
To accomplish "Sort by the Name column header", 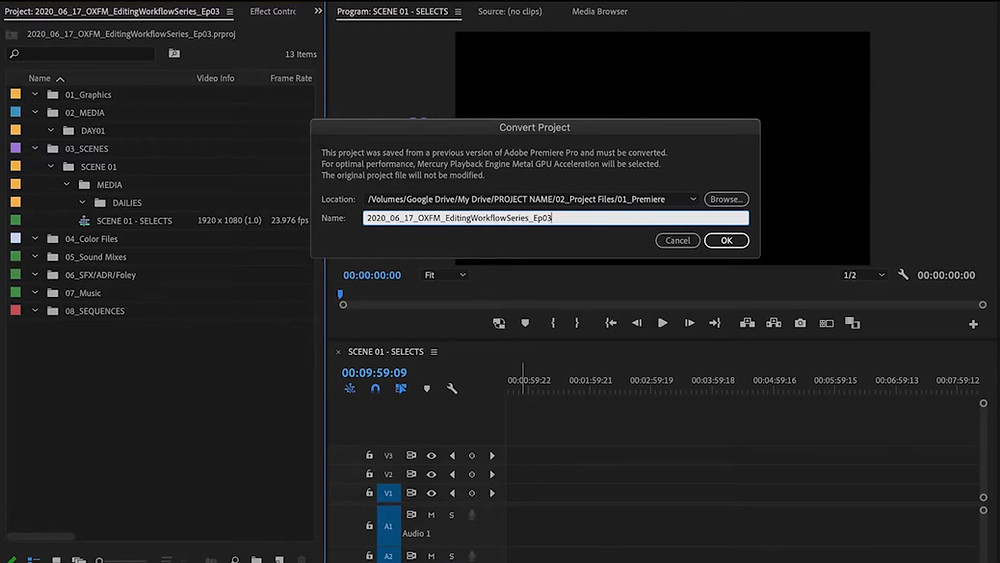I will 39,78.
